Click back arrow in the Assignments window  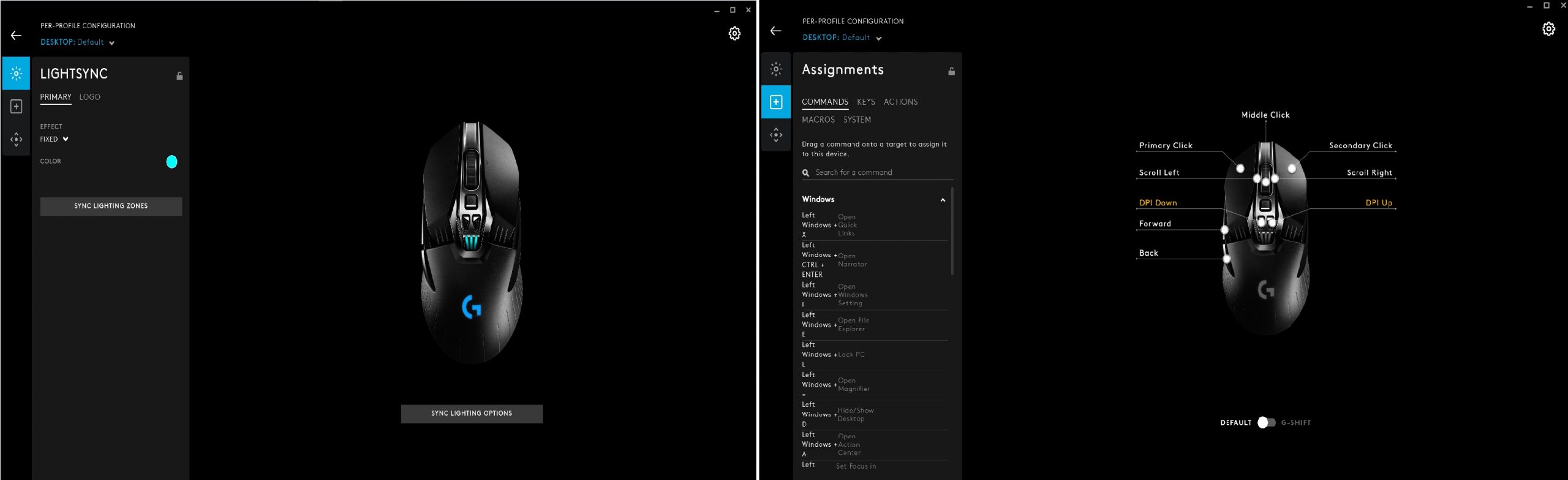pyautogui.click(x=775, y=31)
